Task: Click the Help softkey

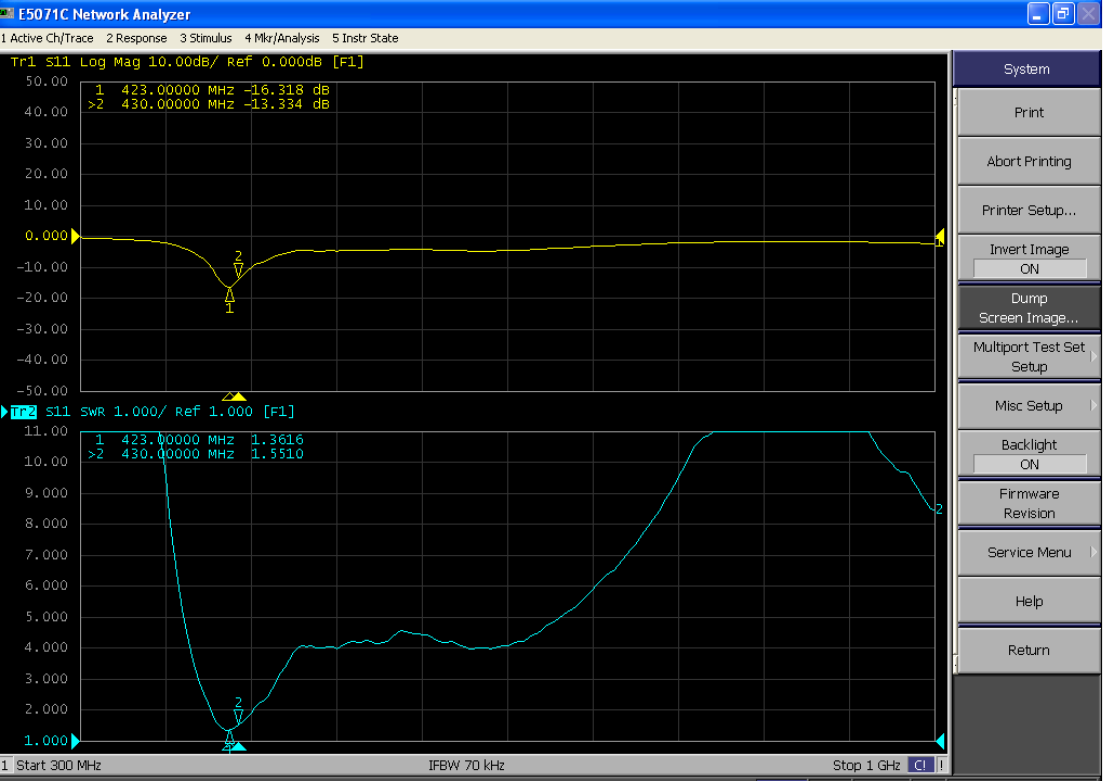Action: pyautogui.click(x=1029, y=601)
